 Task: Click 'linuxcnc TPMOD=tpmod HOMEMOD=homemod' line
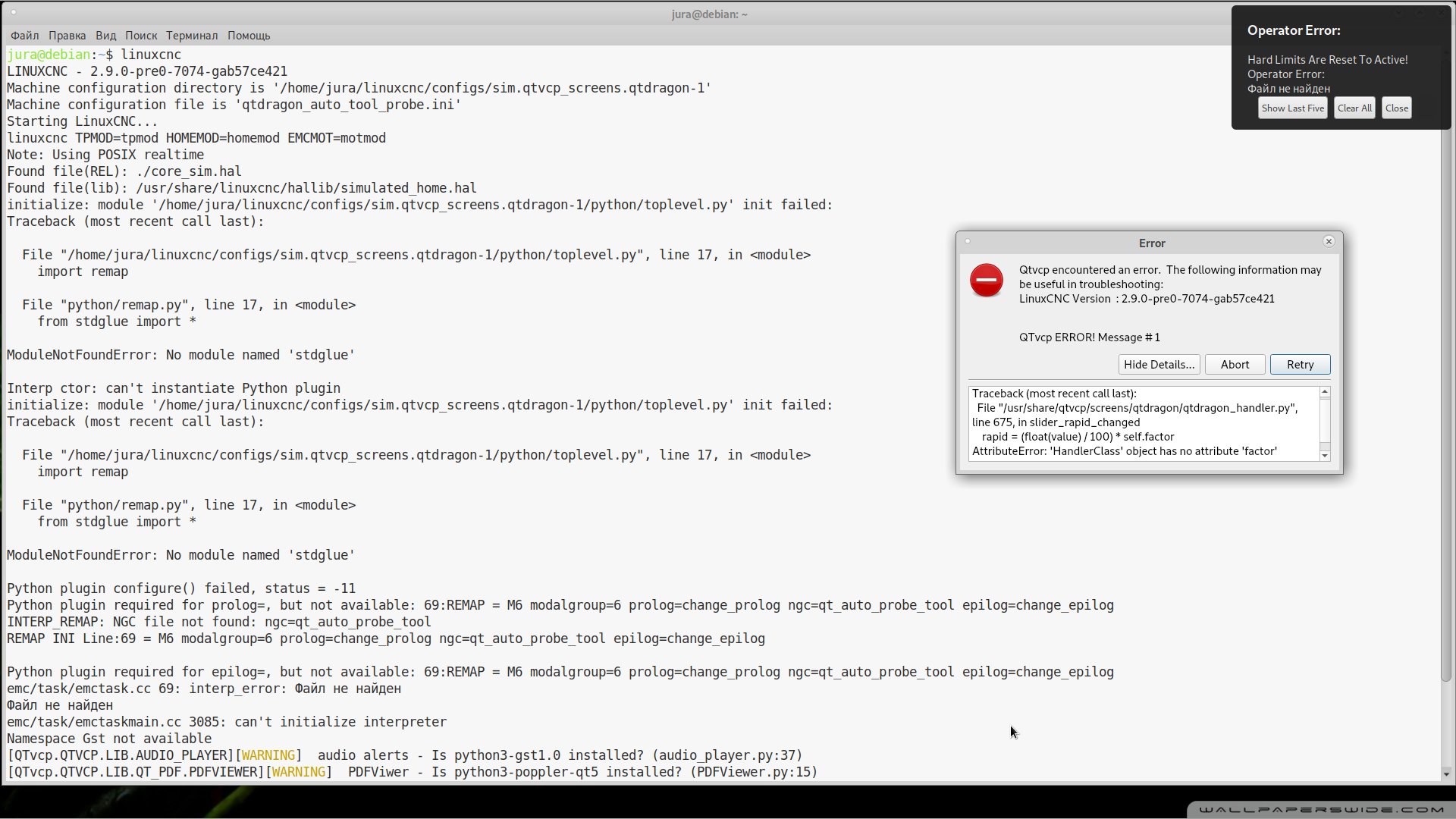[196, 138]
